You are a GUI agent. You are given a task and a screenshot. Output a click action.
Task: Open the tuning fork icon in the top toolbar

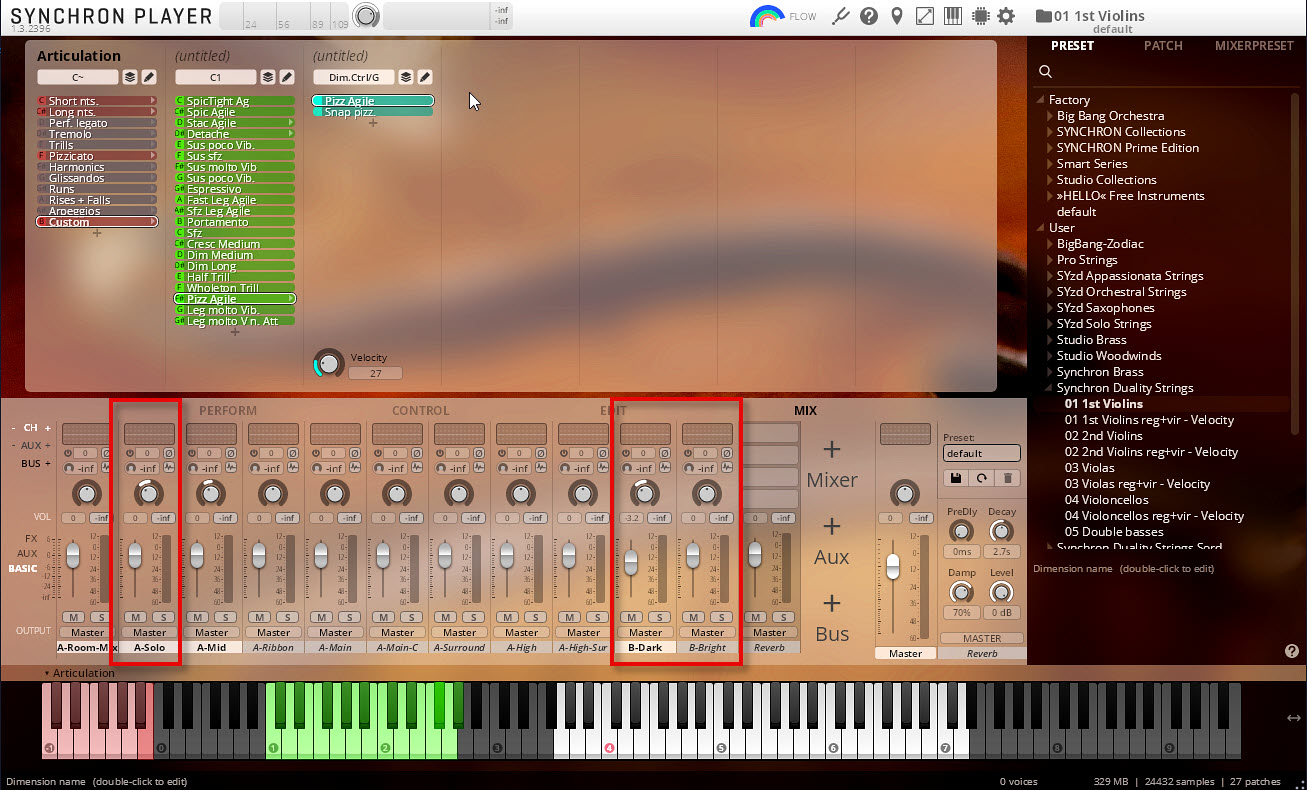pos(841,16)
